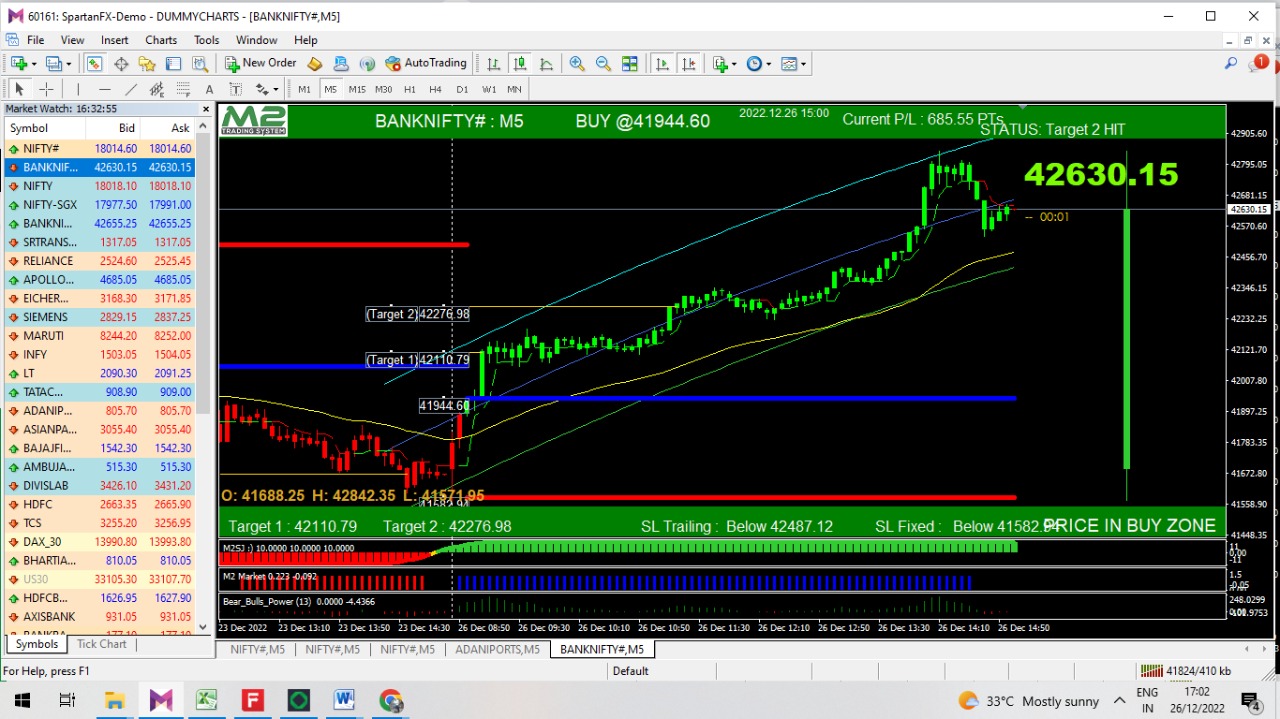Open the Strategy Tester icon
The image size is (1280, 719).
(x=200, y=64)
